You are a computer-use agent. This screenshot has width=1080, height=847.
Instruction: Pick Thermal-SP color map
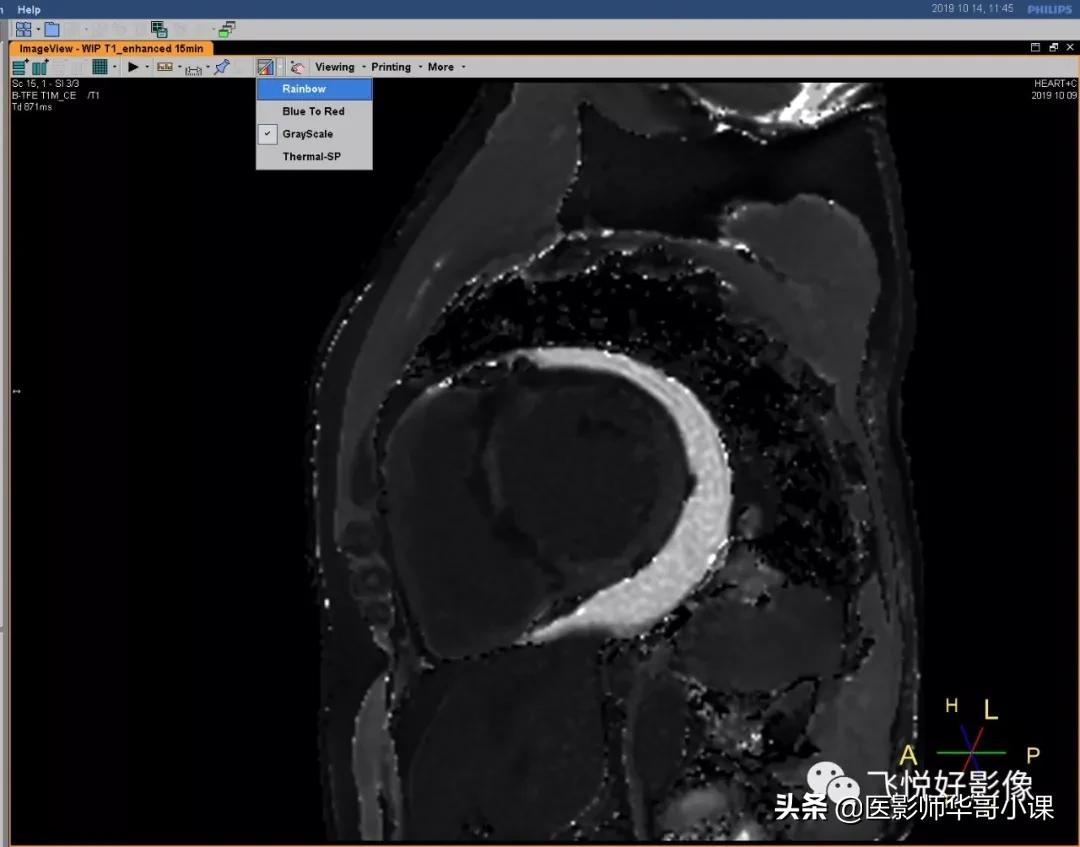point(311,156)
